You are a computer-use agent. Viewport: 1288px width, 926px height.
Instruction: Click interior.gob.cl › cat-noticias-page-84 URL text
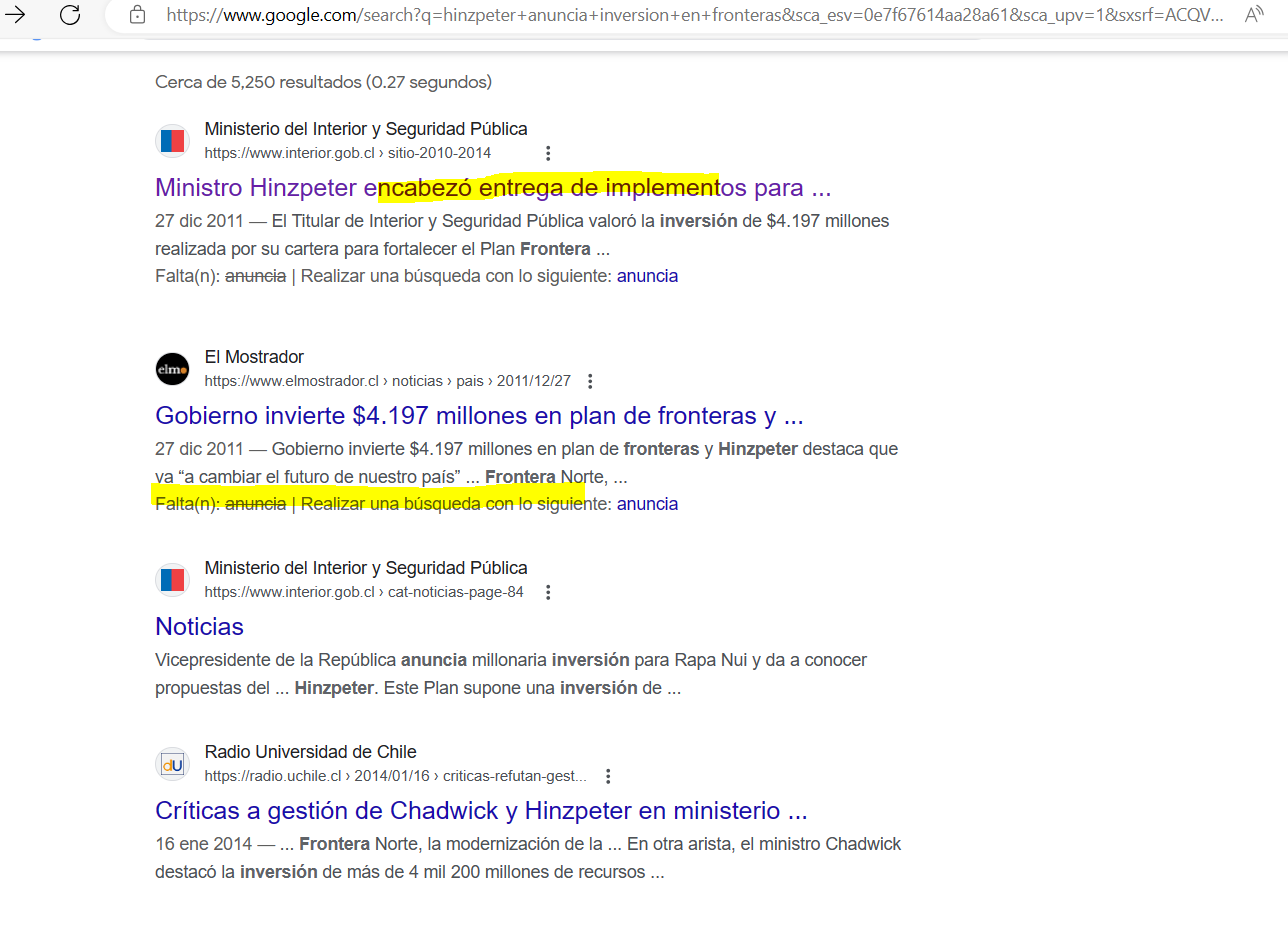364,592
